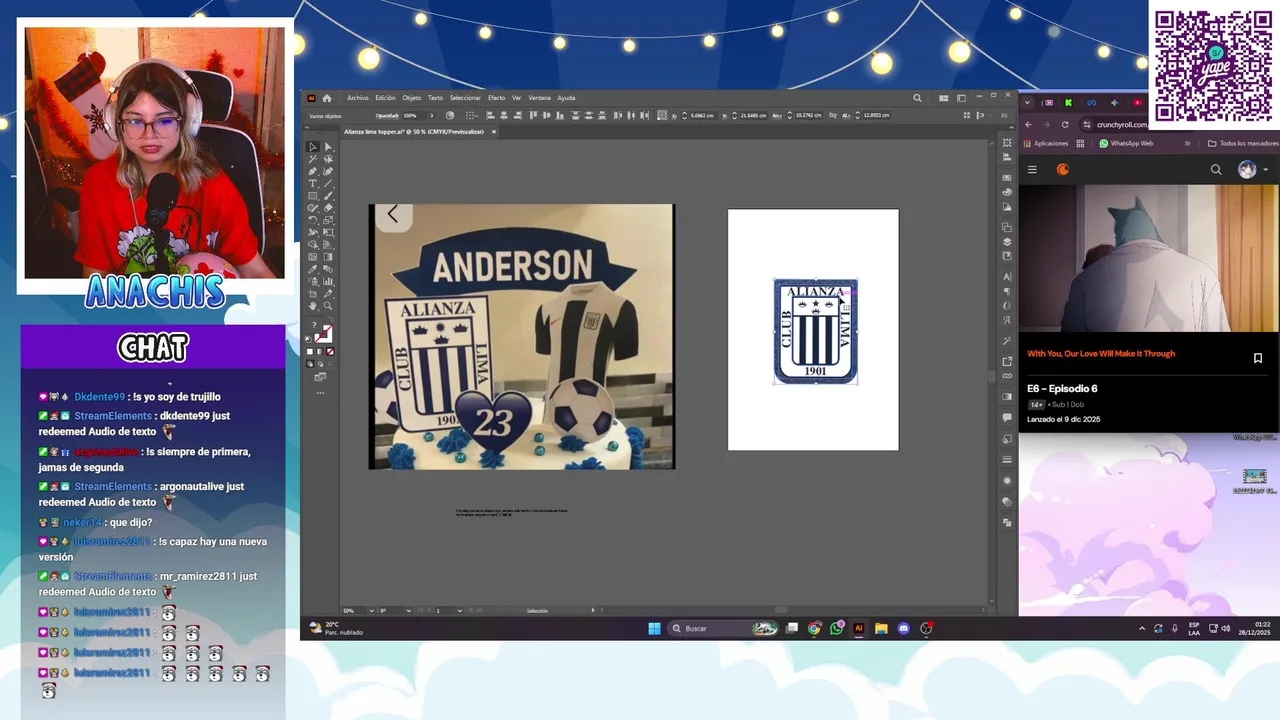Open the artboard number dropdown
The height and width of the screenshot is (720, 1280).
(x=460, y=610)
